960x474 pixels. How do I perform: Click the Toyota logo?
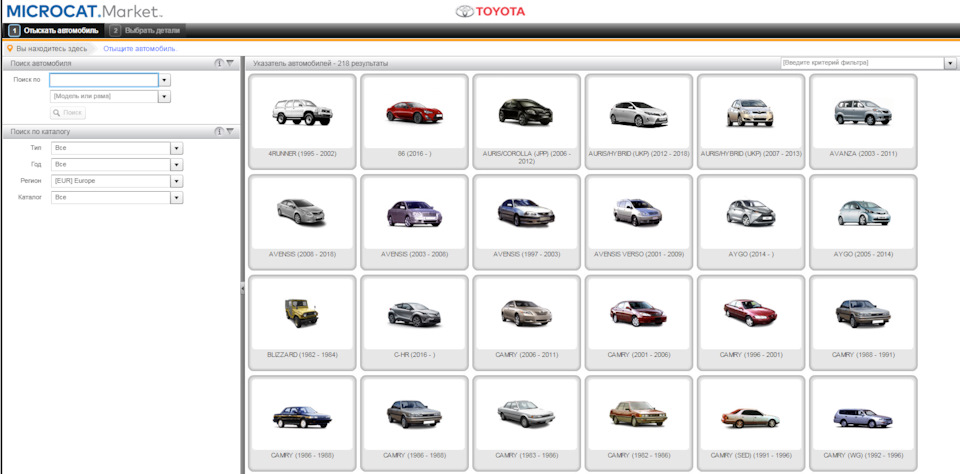(490, 11)
